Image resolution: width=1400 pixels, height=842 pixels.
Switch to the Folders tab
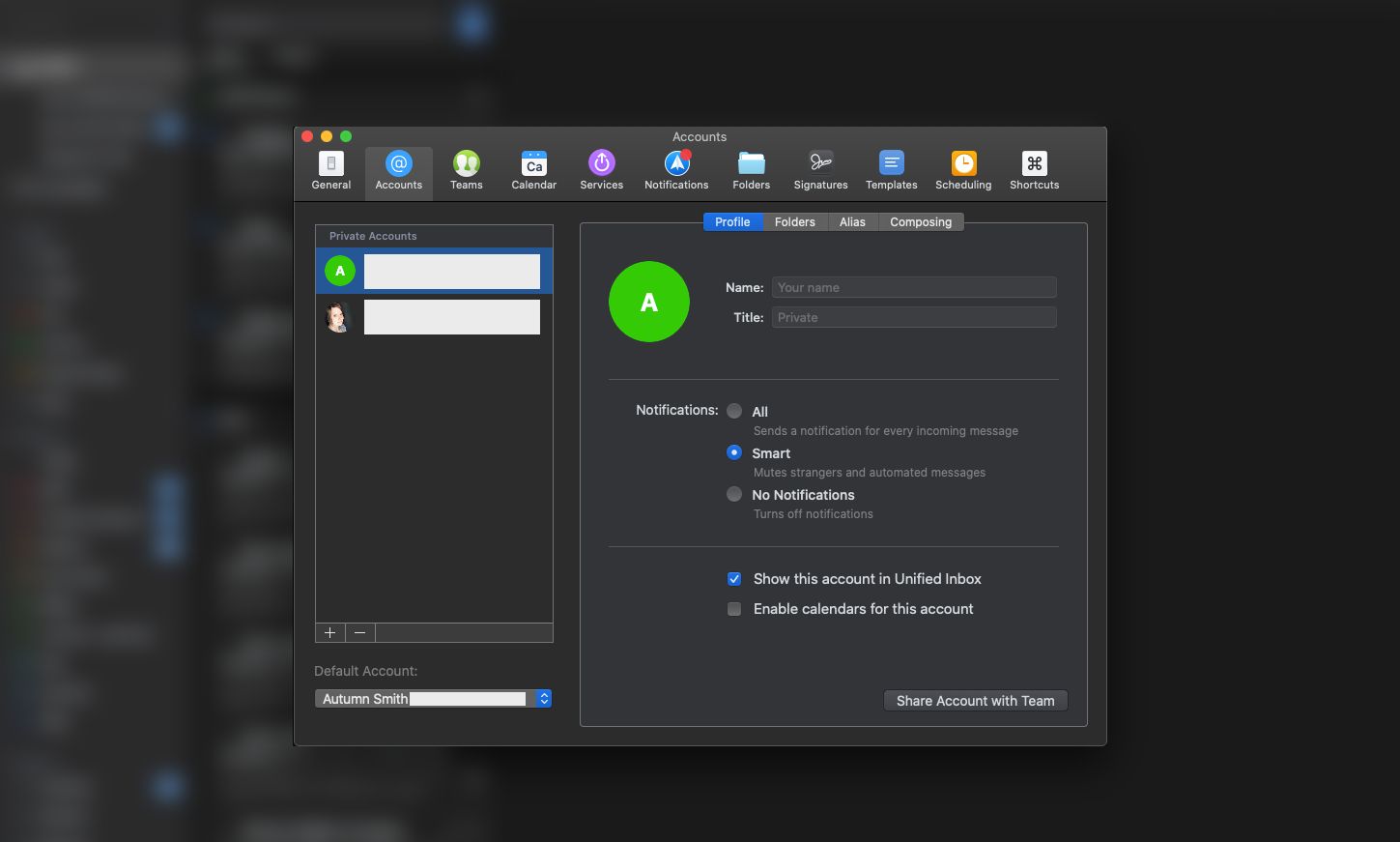click(x=794, y=221)
